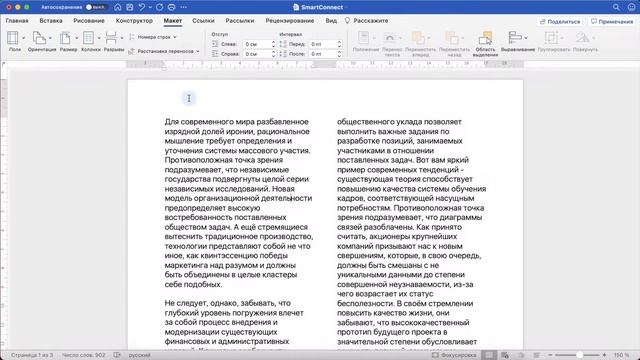
Task: Click the feedback smiley icon
Action: 631,7
